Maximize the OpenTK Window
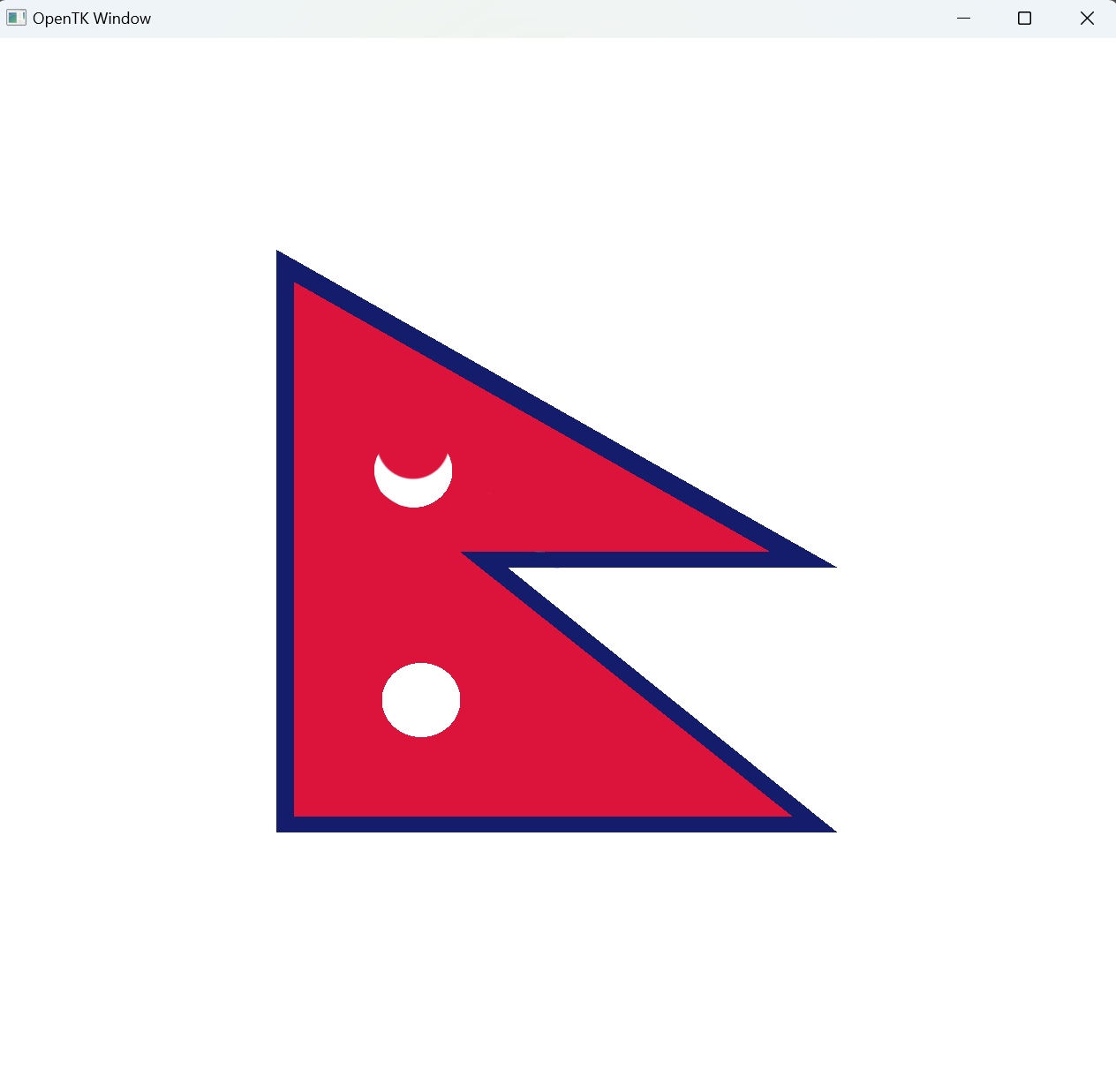Image resolution: width=1116 pixels, height=1092 pixels. (1024, 18)
